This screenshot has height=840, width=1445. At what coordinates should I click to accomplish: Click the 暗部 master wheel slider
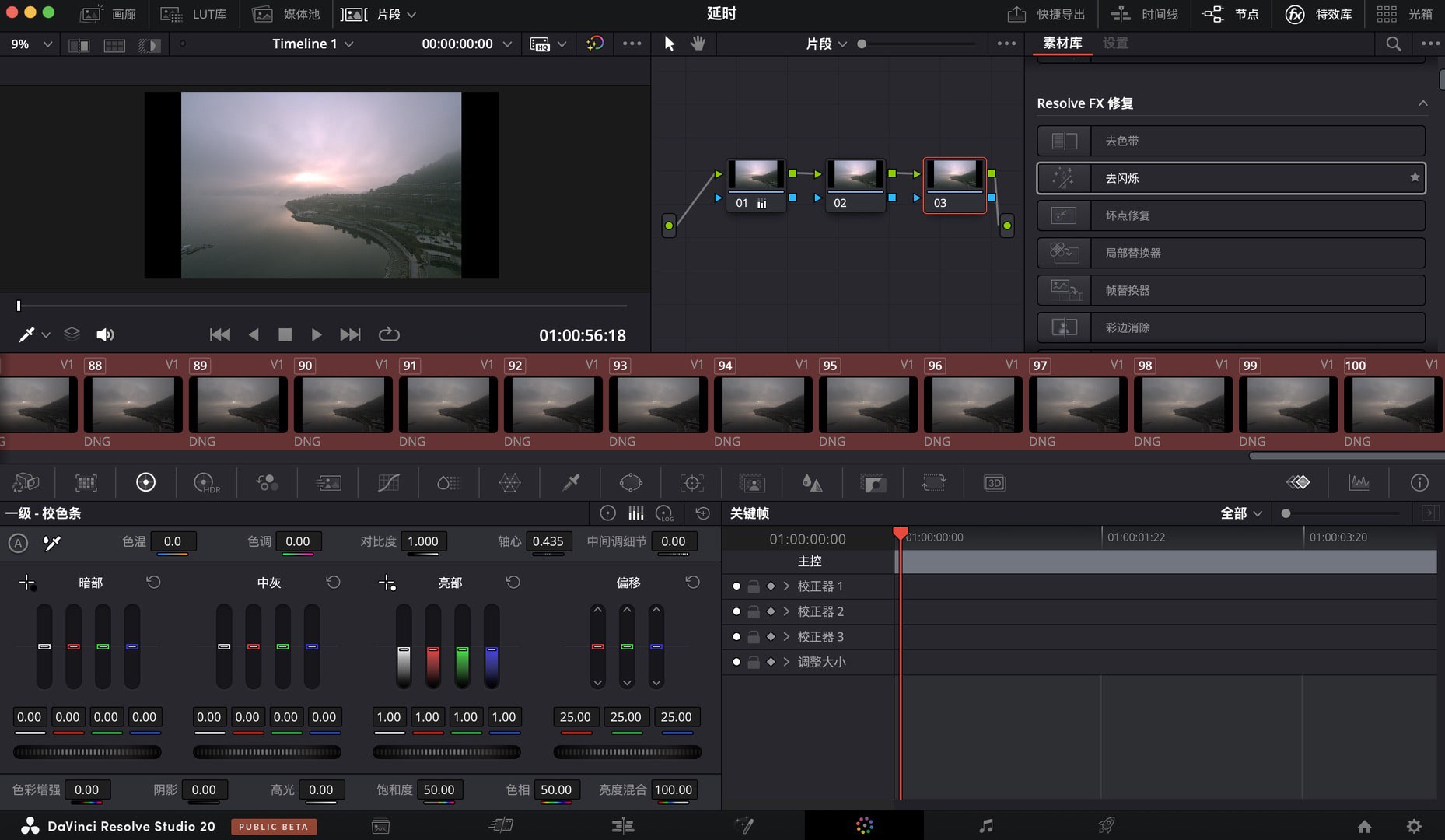pos(87,752)
